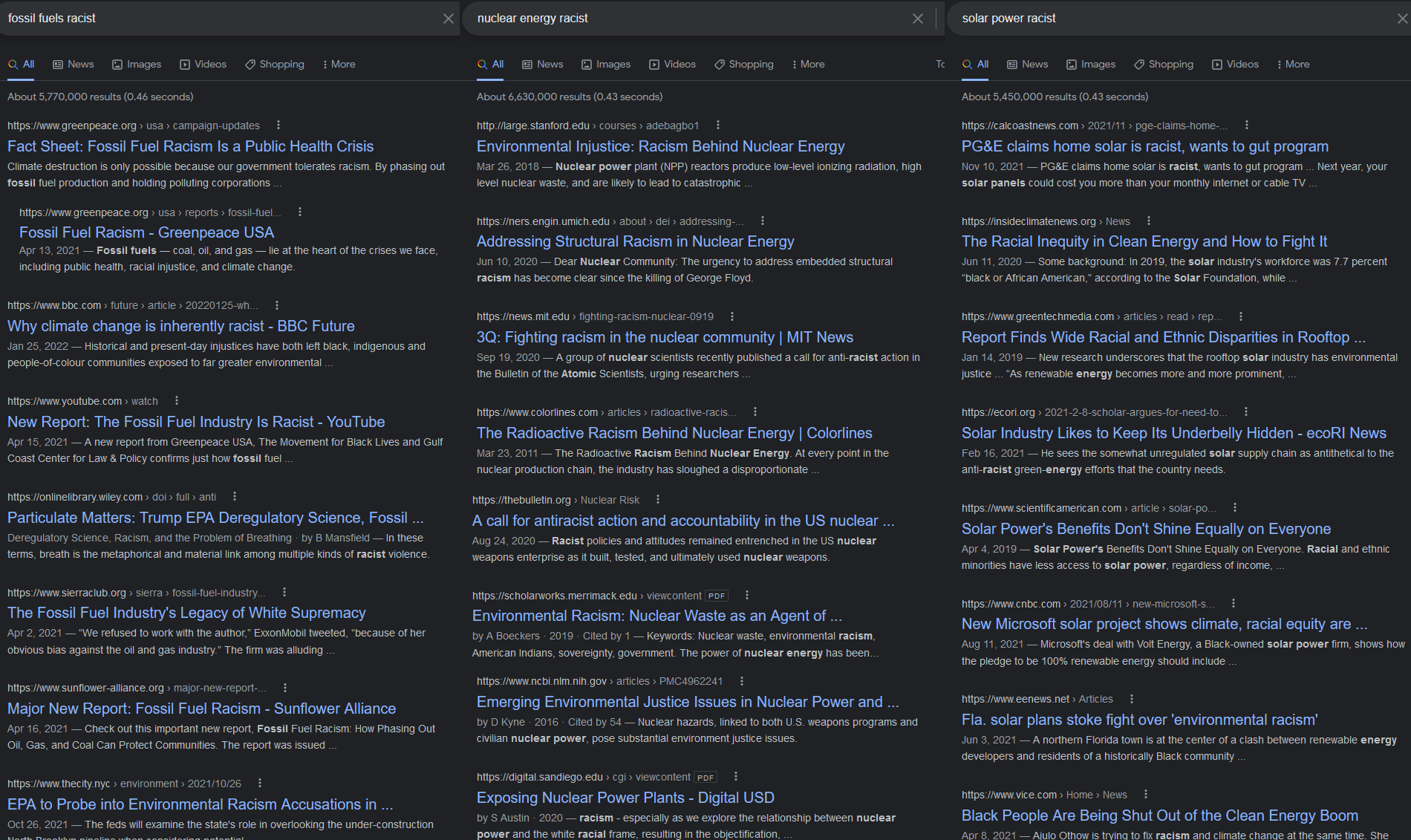This screenshot has height=840, width=1411.
Task: Open 'PG&E claims home solar is racist' article
Action: point(1144,146)
